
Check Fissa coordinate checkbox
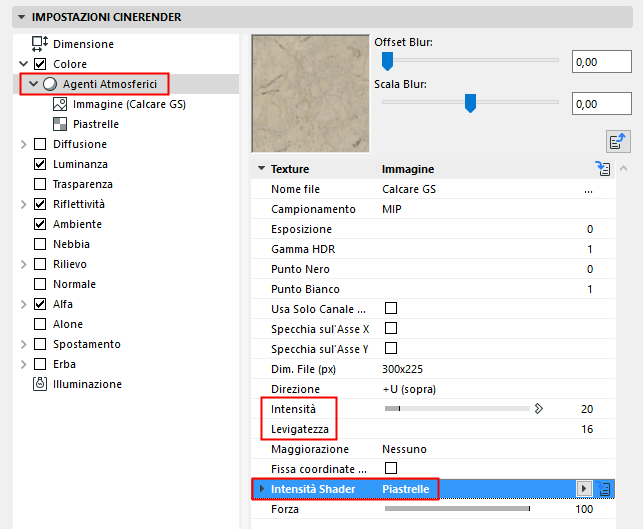391,468
